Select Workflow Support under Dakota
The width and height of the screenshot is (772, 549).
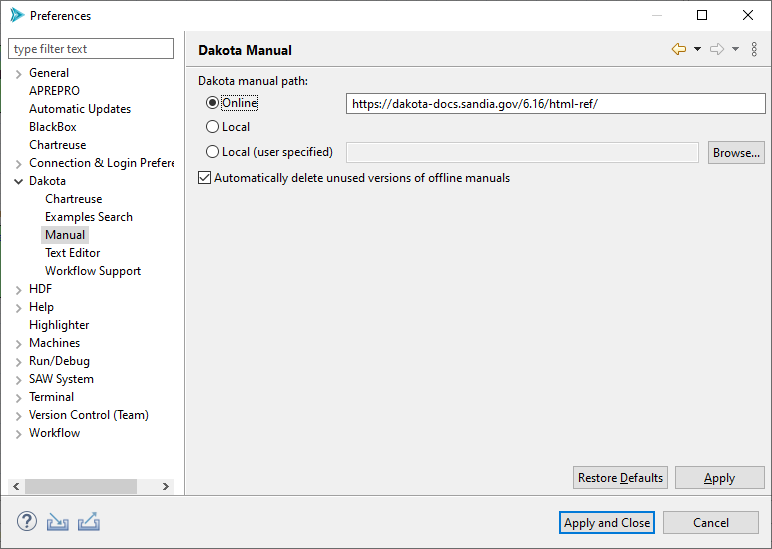pyautogui.click(x=92, y=271)
